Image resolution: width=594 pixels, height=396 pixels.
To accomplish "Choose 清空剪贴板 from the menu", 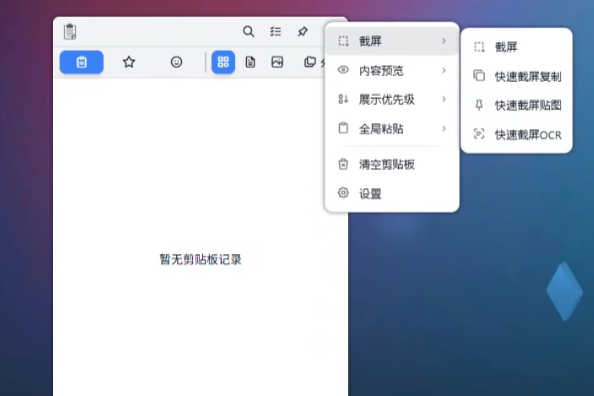I will click(392, 164).
